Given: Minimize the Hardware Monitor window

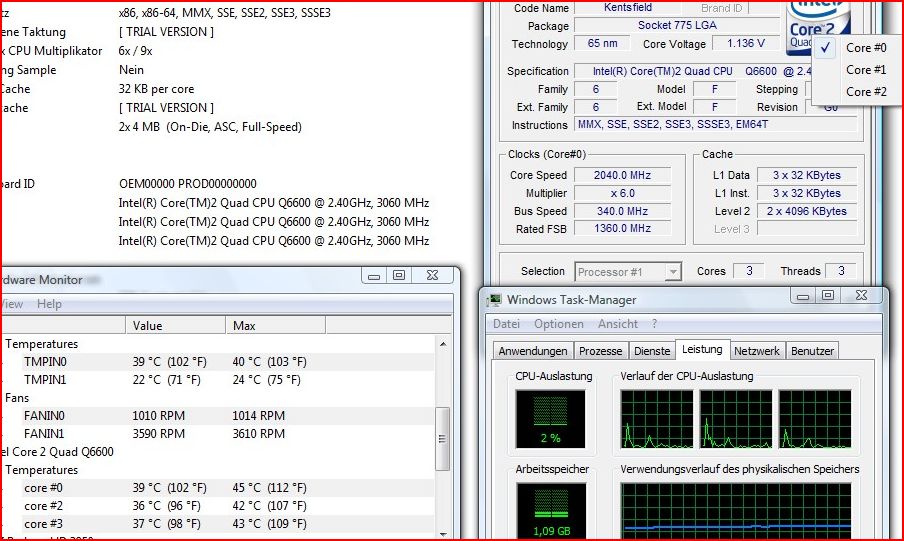Looking at the screenshot, I should tap(374, 276).
